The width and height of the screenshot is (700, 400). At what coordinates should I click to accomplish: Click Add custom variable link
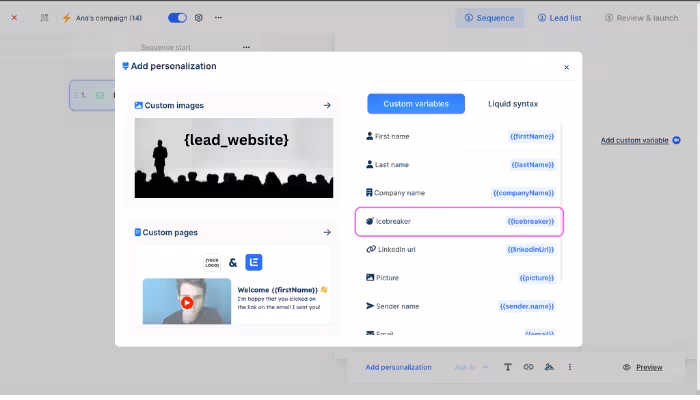pos(634,141)
